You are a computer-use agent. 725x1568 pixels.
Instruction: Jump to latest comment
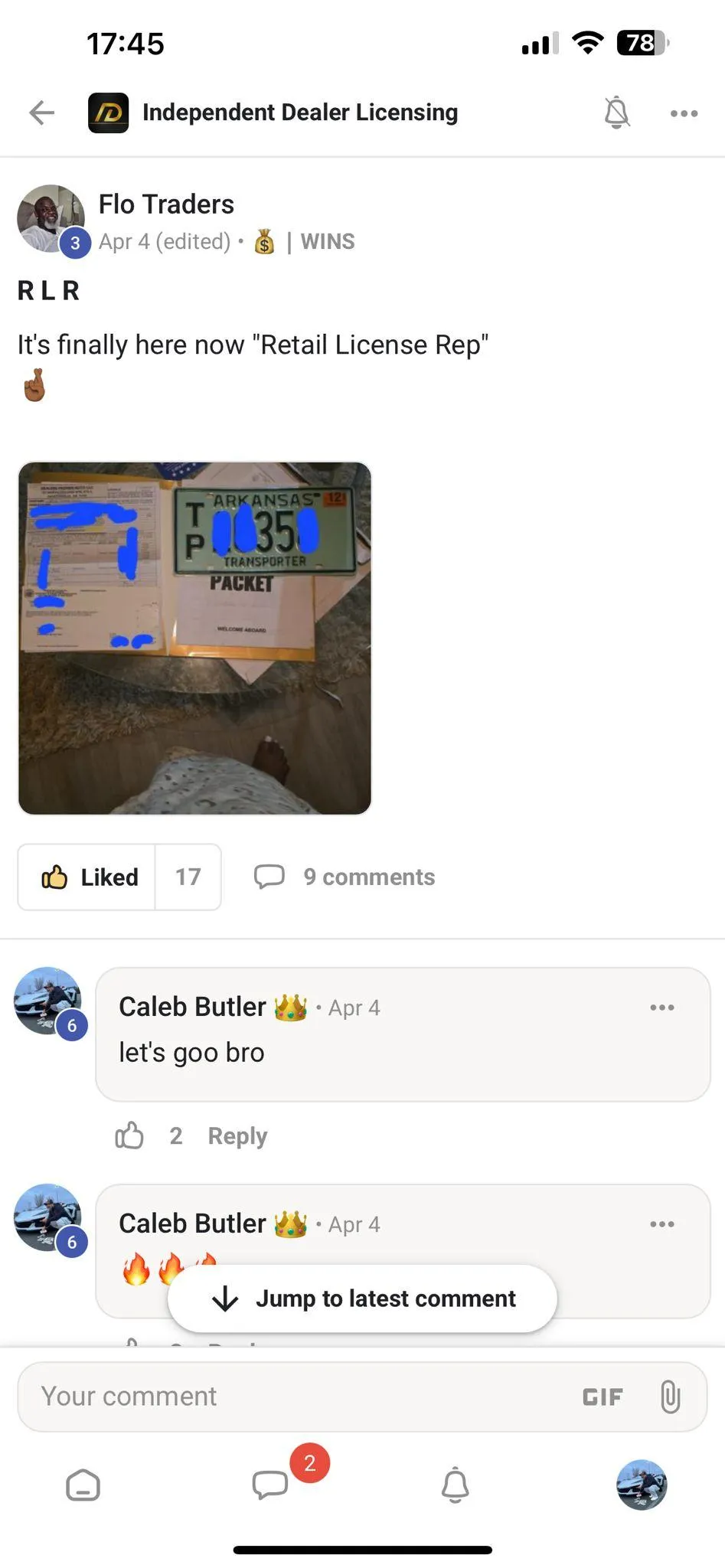pyautogui.click(x=362, y=1298)
